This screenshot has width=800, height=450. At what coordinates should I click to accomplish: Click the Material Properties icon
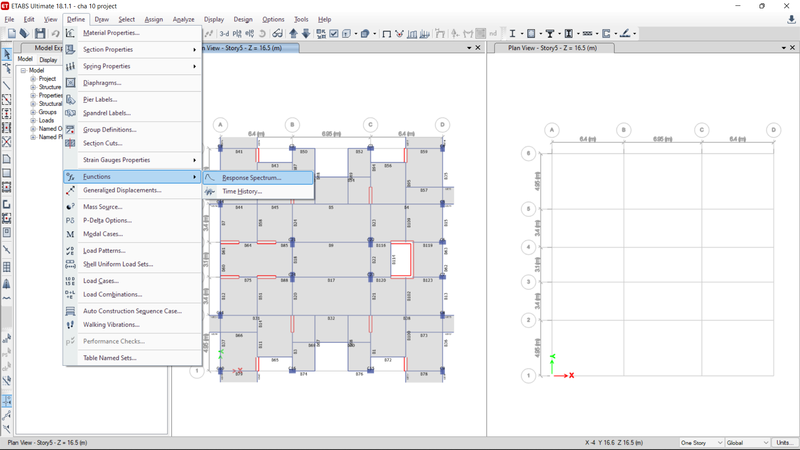tap(70, 33)
